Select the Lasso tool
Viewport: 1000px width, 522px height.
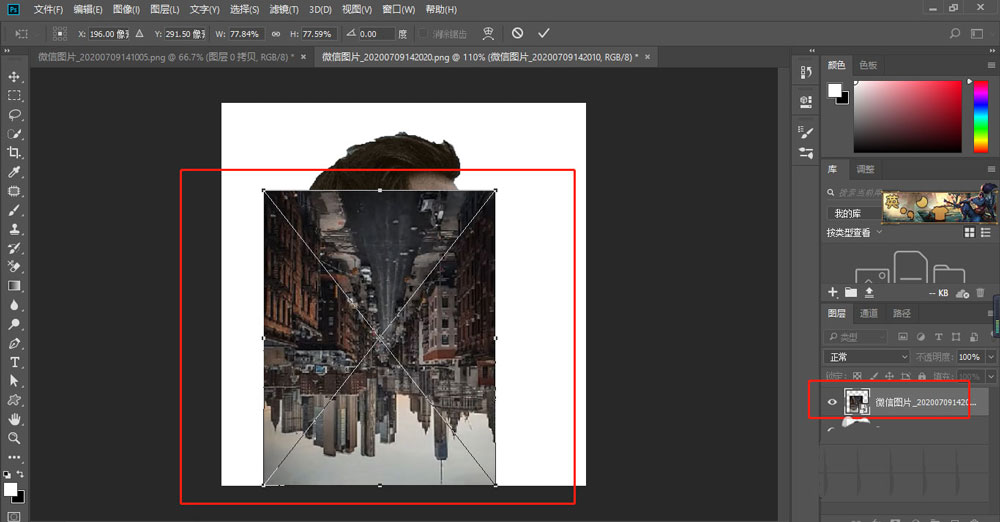point(14,115)
